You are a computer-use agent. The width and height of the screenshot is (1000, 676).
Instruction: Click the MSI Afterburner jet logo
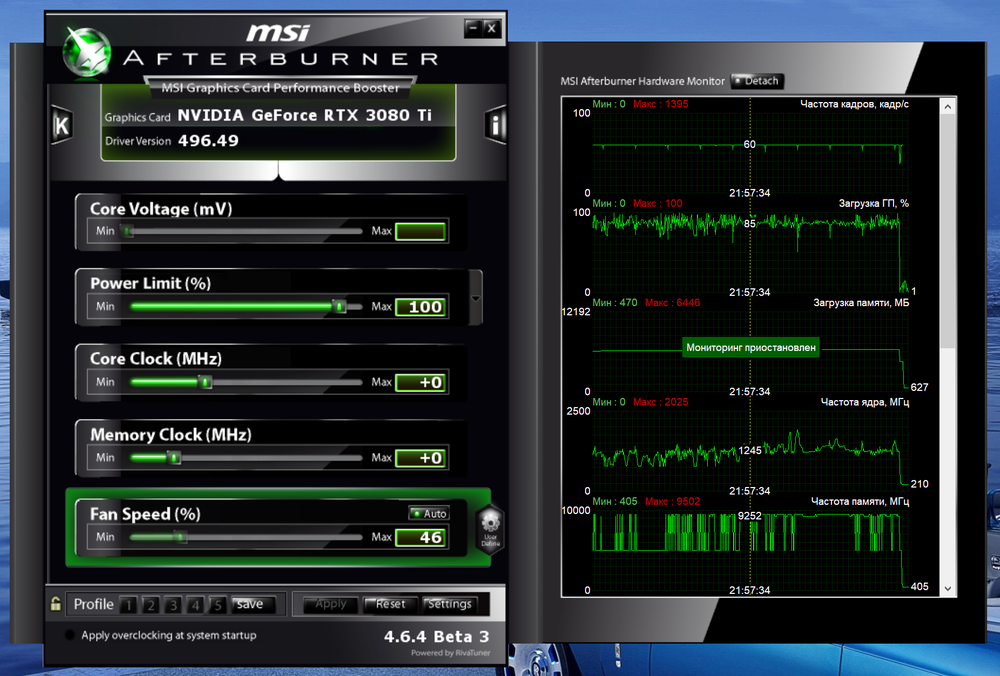89,54
